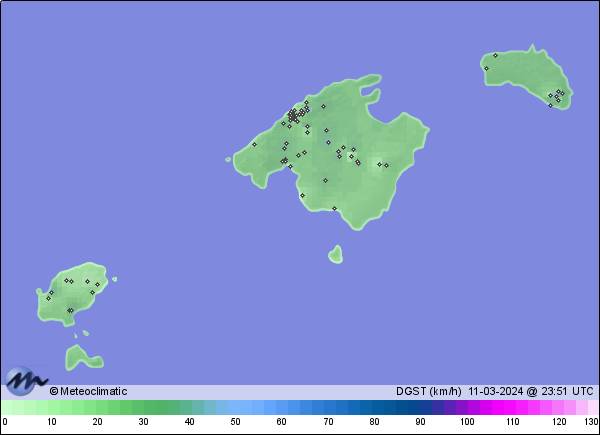Click Cabrera island south of Mallorca
Screen dimensions: 600x435
point(336,255)
